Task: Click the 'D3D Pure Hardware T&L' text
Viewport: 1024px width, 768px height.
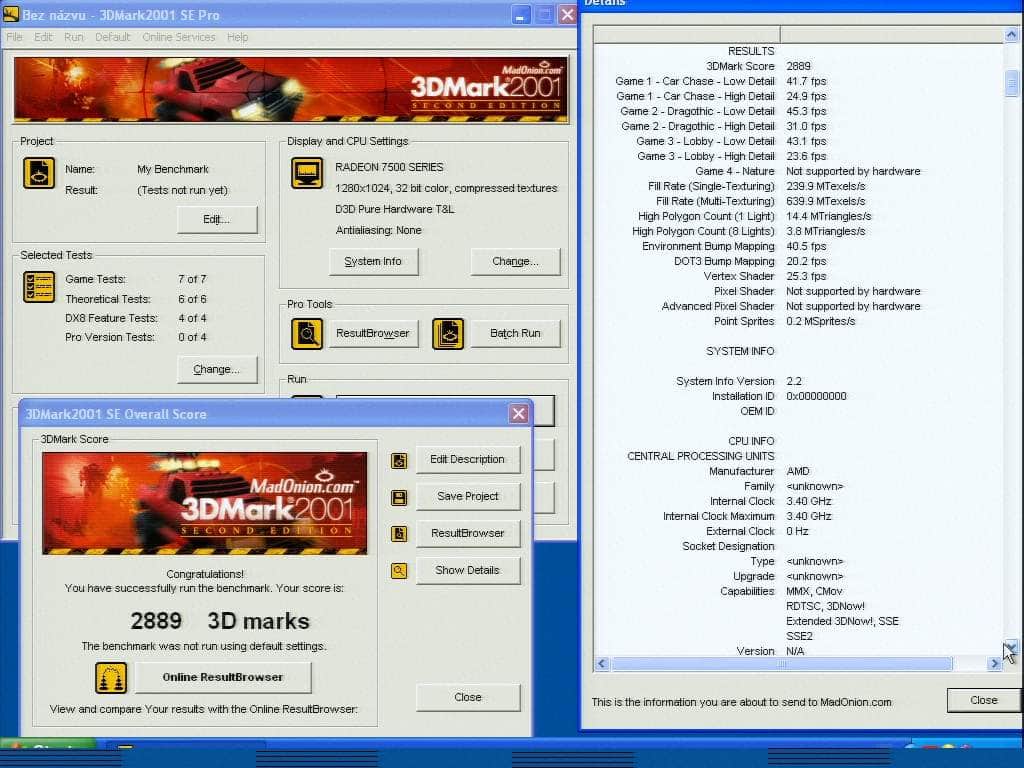Action: [394, 209]
